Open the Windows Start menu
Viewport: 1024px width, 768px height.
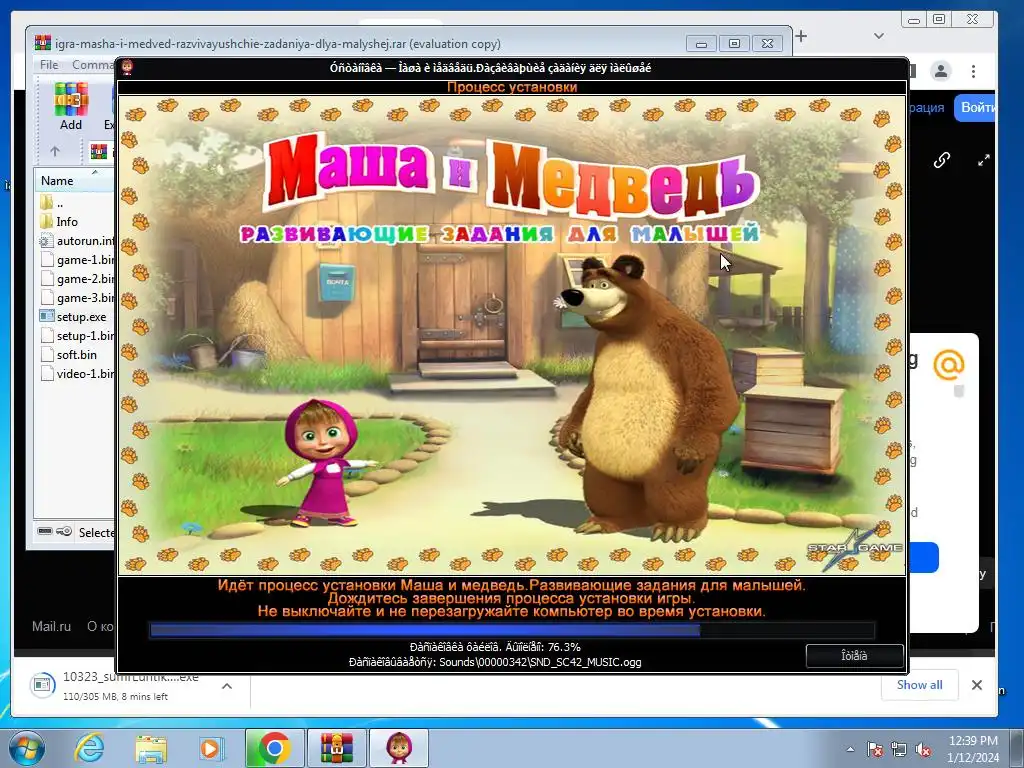[x=27, y=748]
